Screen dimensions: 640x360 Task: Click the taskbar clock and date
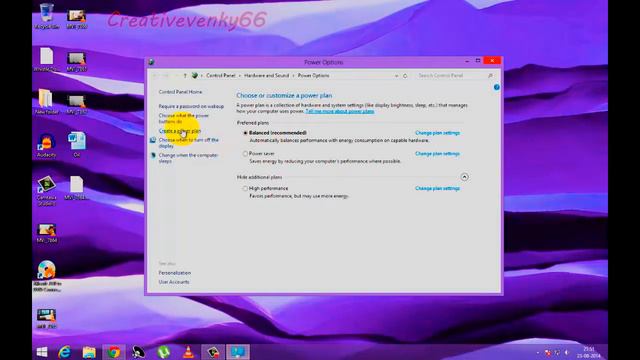[x=589, y=352]
